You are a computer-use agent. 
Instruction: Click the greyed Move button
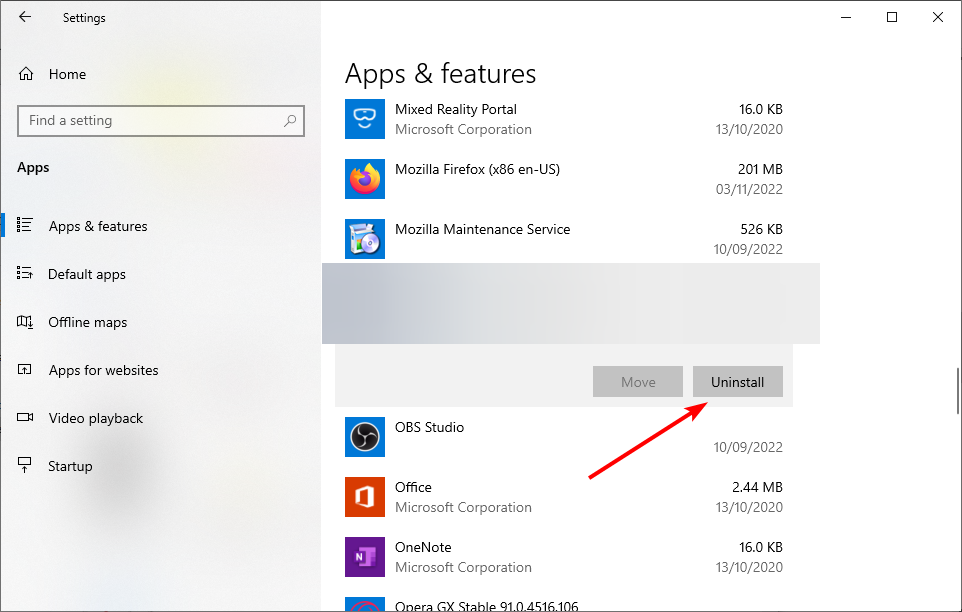point(637,382)
